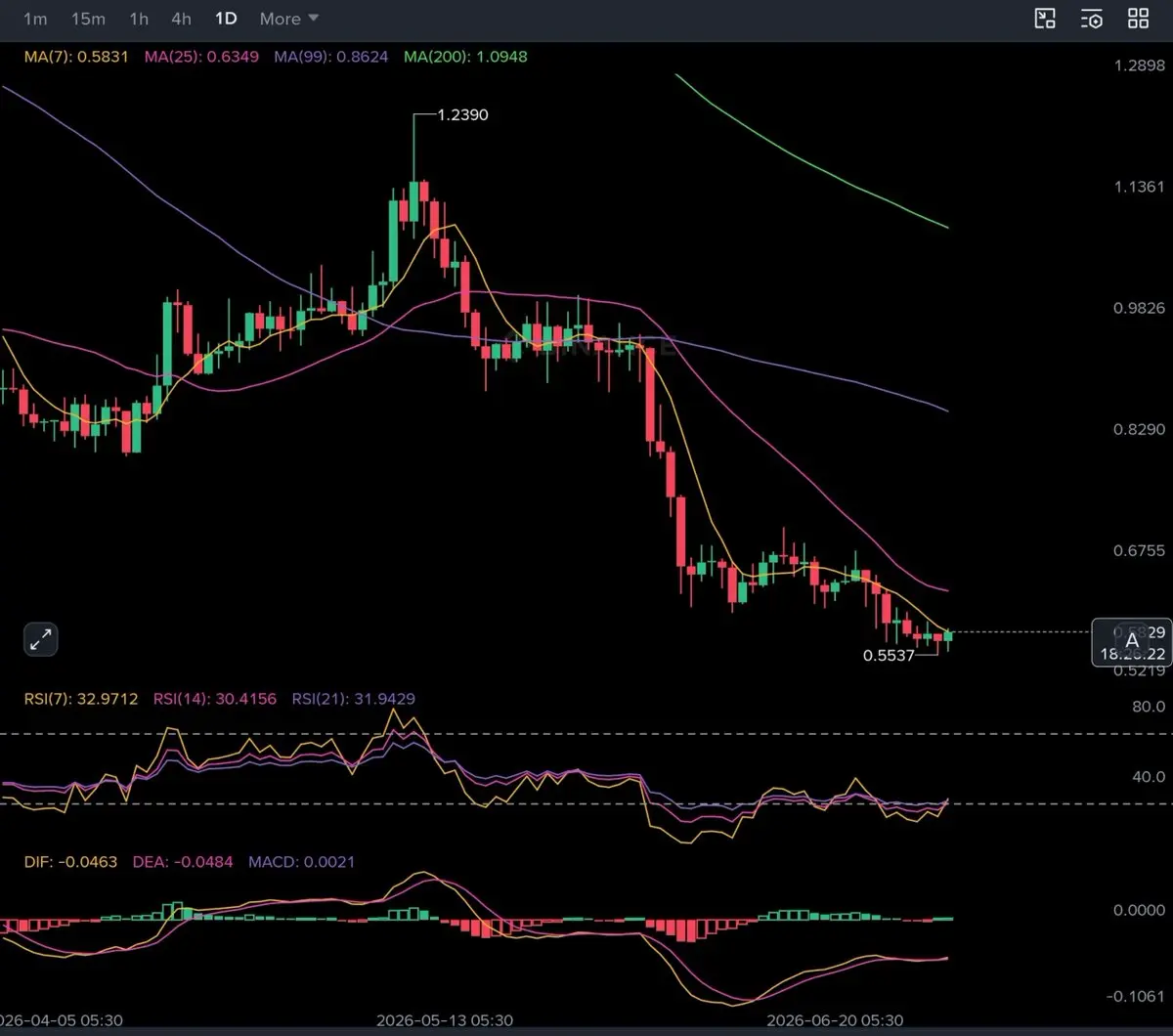Click the RSI(7): 32.9712 label

click(81, 699)
